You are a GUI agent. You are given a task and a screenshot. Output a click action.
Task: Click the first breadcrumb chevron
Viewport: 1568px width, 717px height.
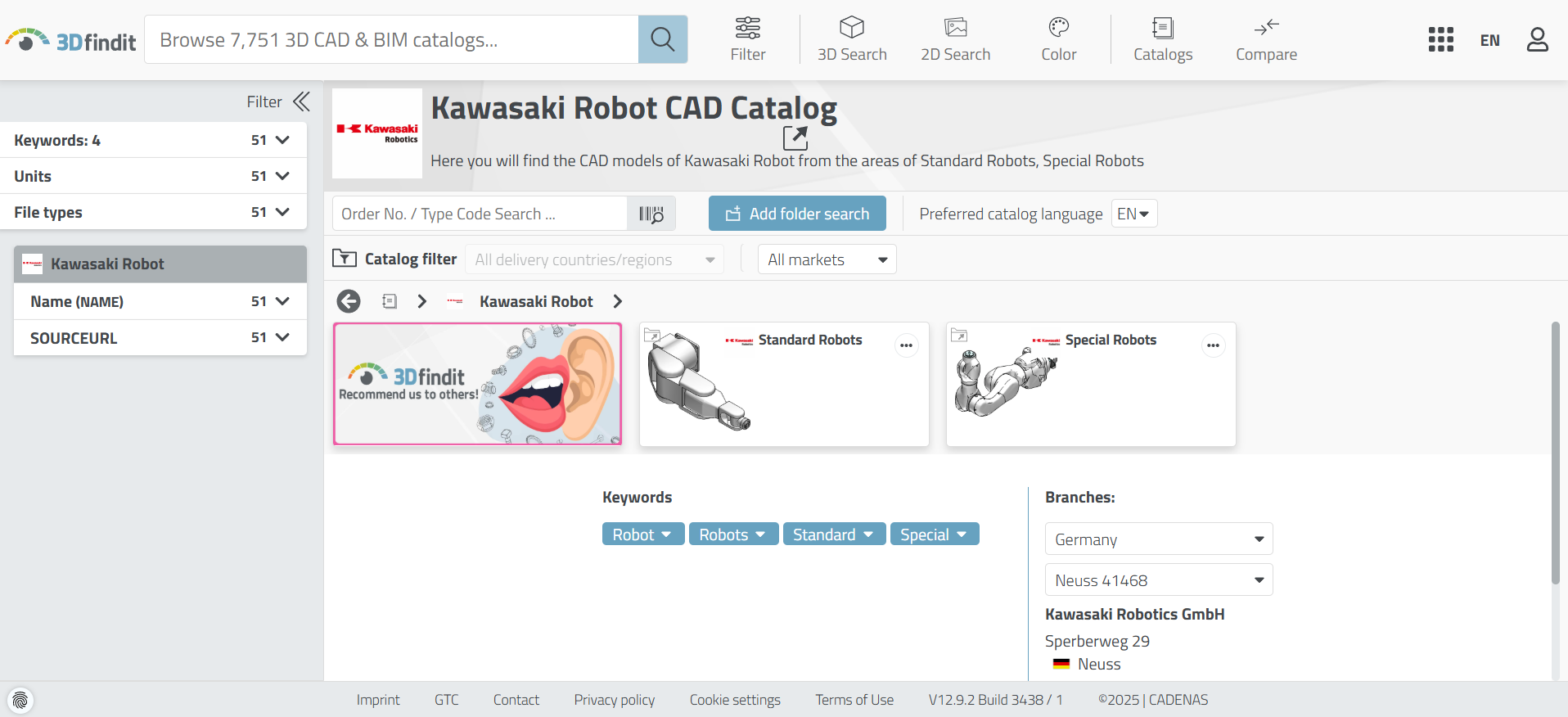(x=422, y=301)
